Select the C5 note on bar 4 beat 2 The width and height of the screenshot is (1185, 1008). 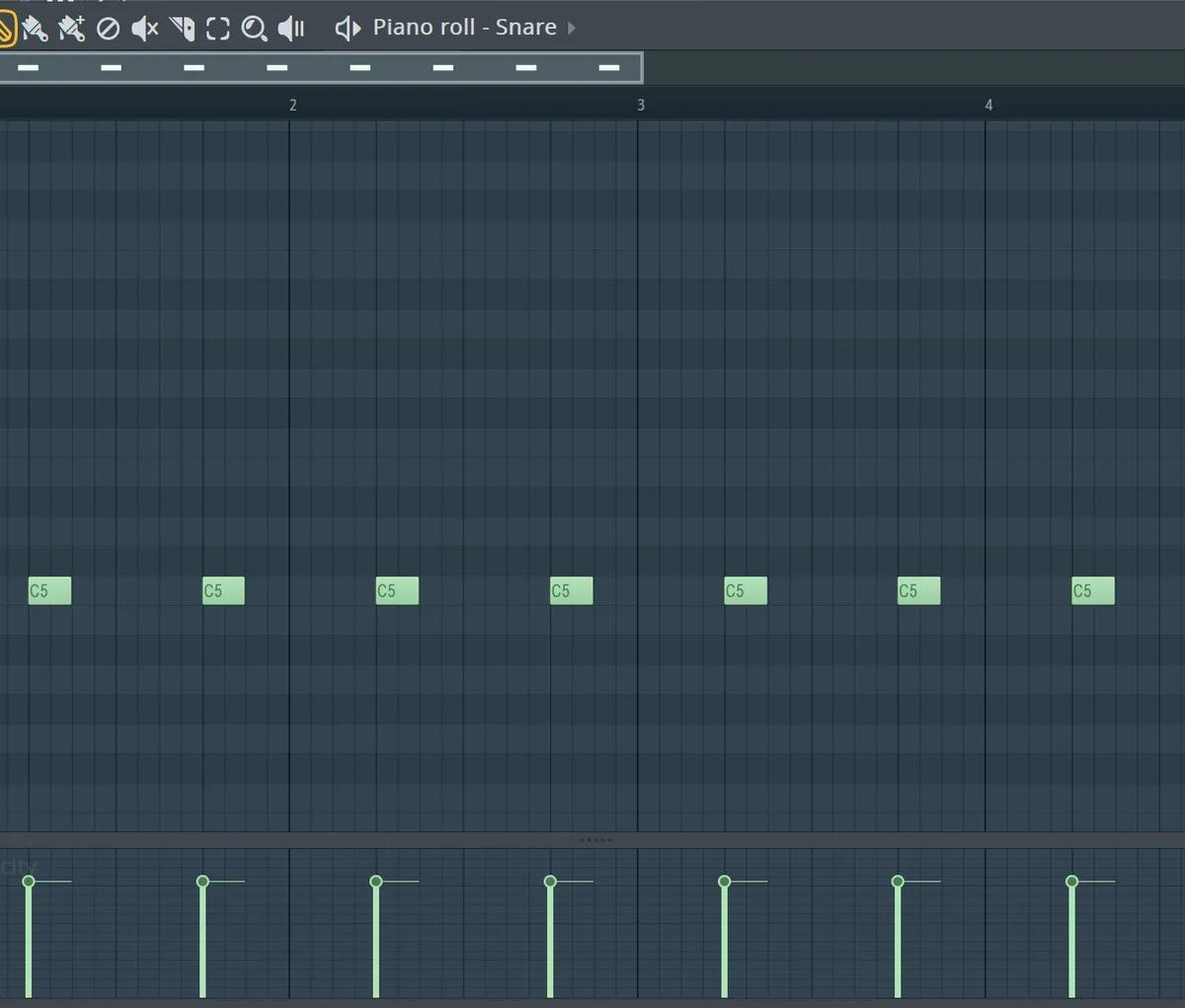pos(1093,590)
